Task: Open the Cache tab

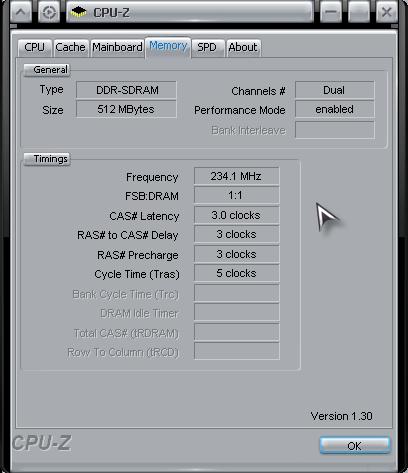Action: click(70, 47)
